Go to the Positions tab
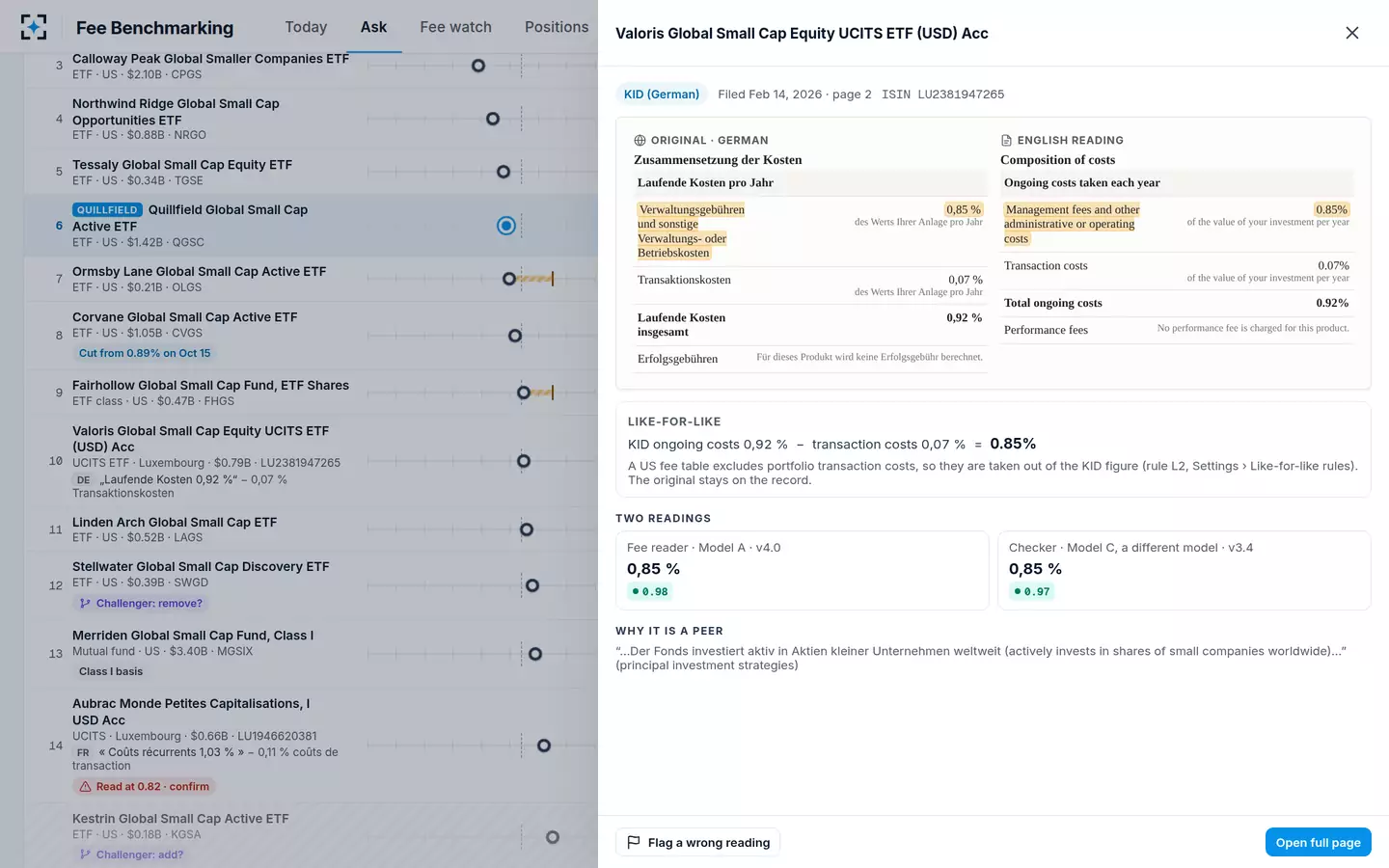1389x868 pixels. pyautogui.click(x=557, y=27)
